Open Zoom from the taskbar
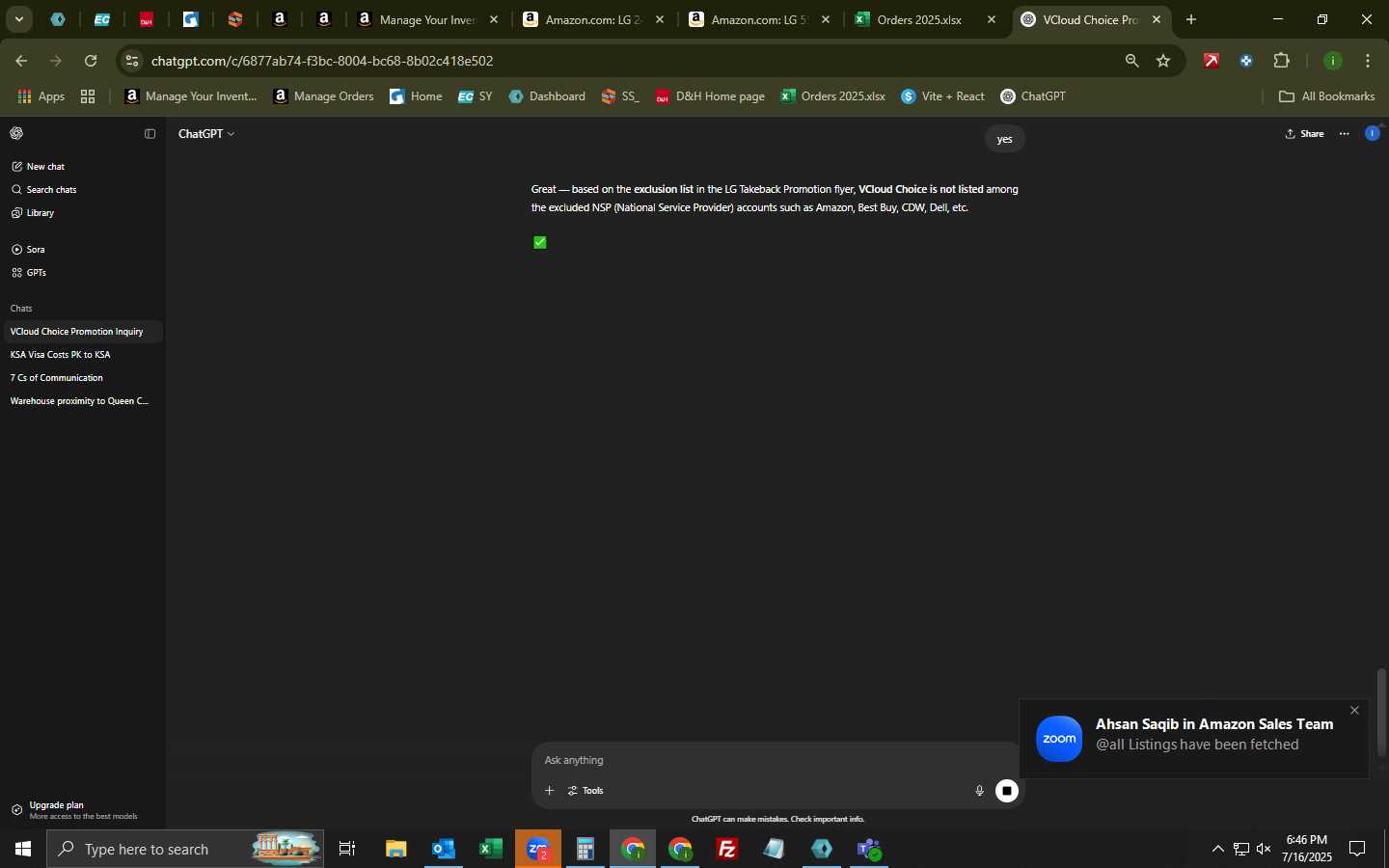 pyautogui.click(x=538, y=849)
